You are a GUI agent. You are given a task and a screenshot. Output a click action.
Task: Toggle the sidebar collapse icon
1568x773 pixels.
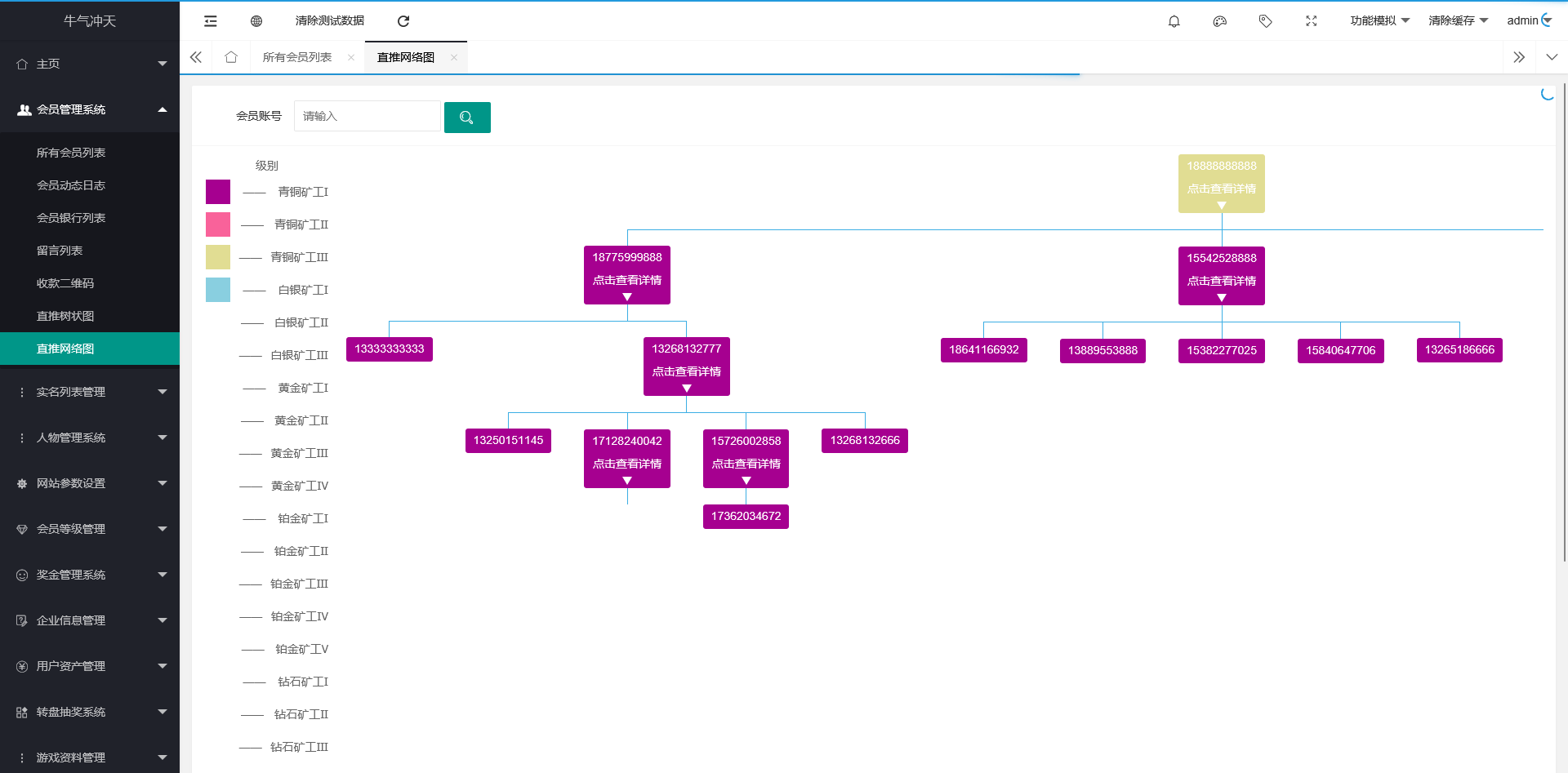tap(211, 21)
